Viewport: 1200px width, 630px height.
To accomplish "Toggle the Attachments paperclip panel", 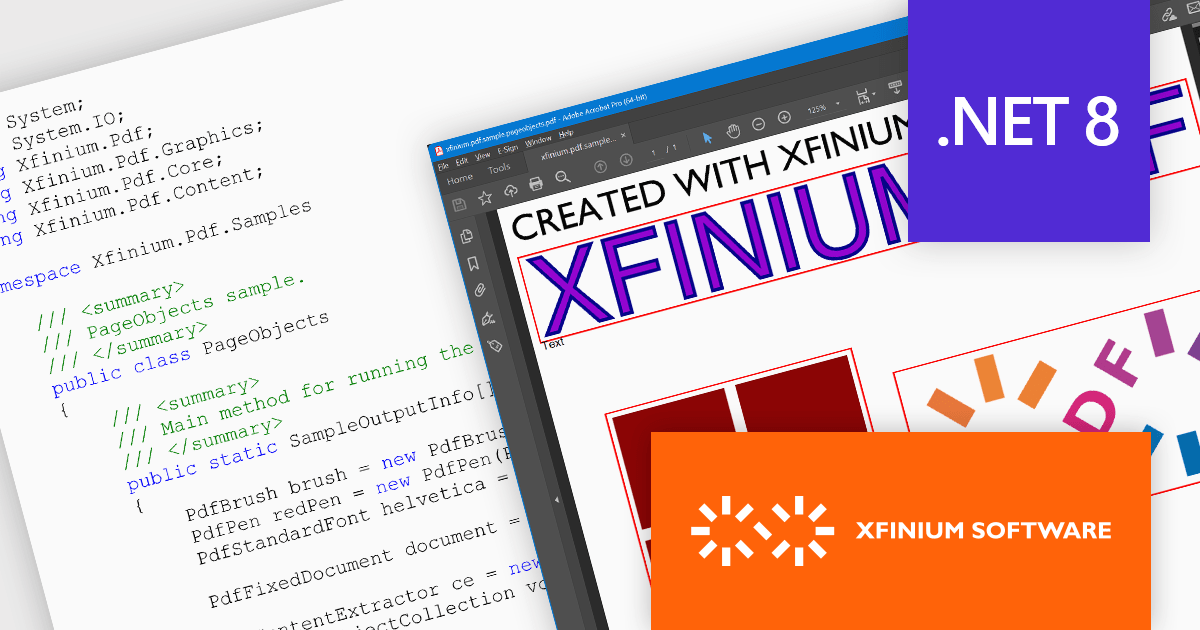I will 479,288.
